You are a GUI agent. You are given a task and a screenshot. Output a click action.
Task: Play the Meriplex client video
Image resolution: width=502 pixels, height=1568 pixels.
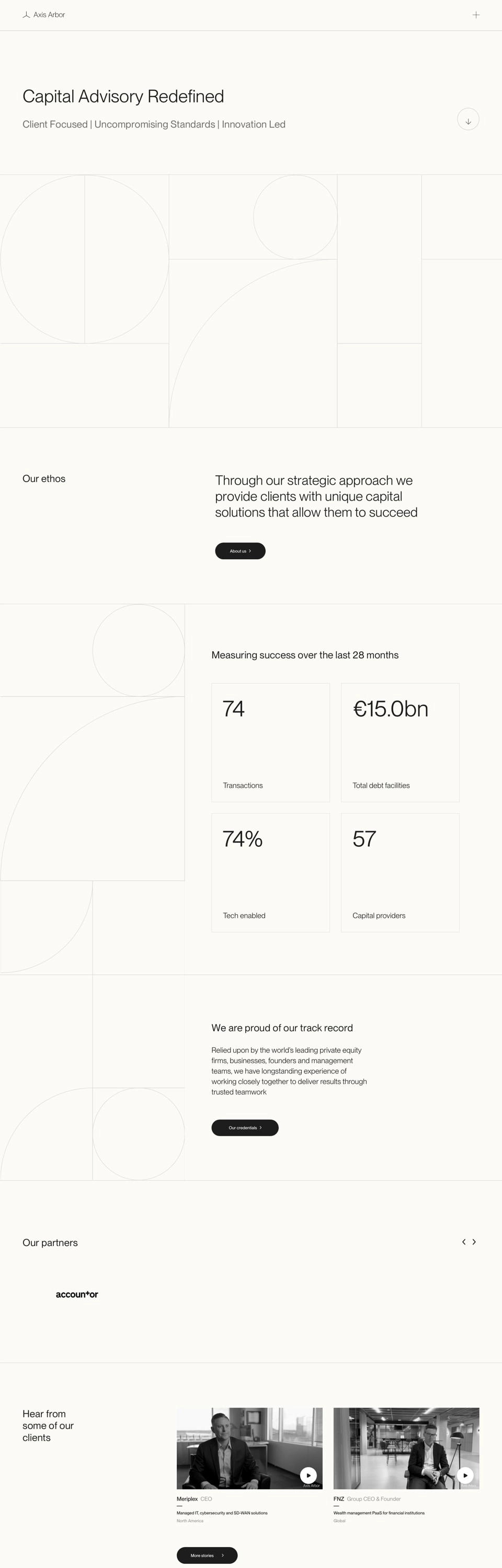[309, 1475]
